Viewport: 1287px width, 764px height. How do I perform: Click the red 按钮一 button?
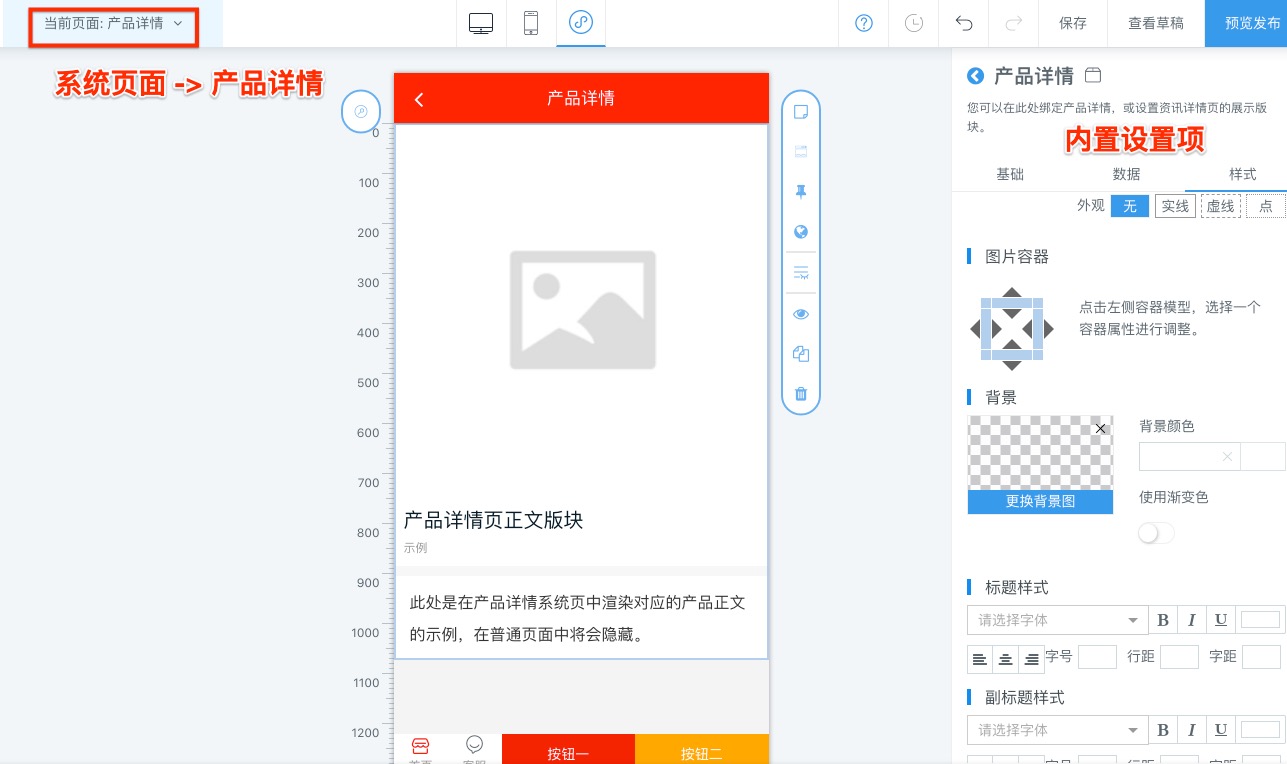pyautogui.click(x=568, y=750)
